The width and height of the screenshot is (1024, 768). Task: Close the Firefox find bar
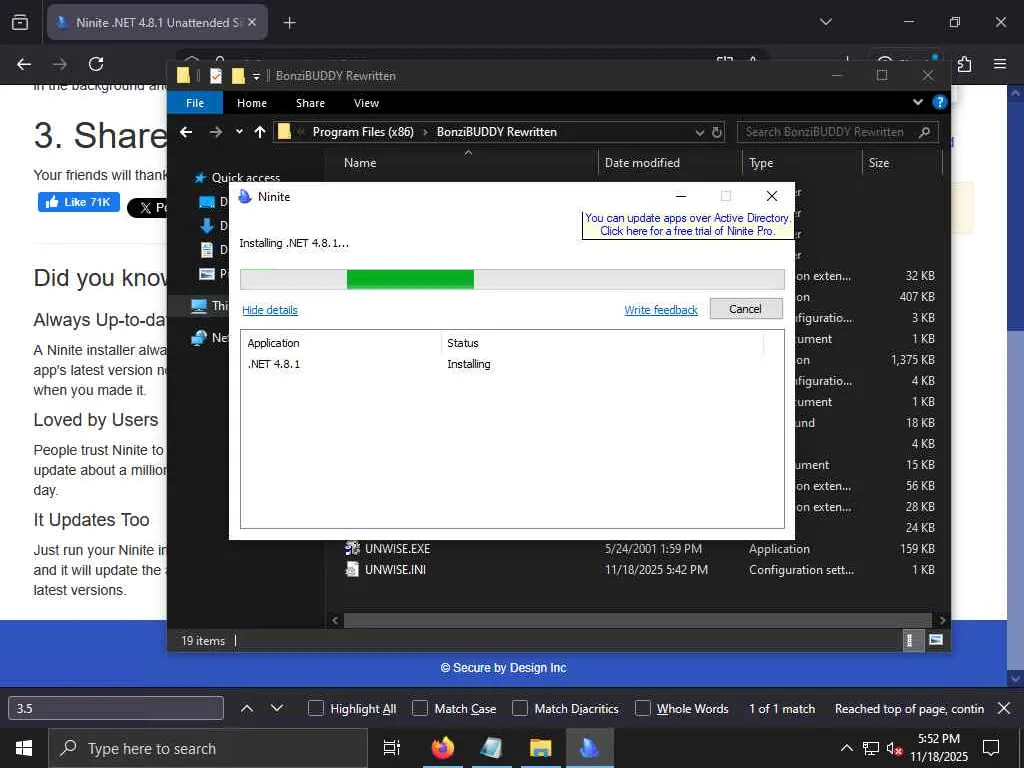coord(1004,708)
